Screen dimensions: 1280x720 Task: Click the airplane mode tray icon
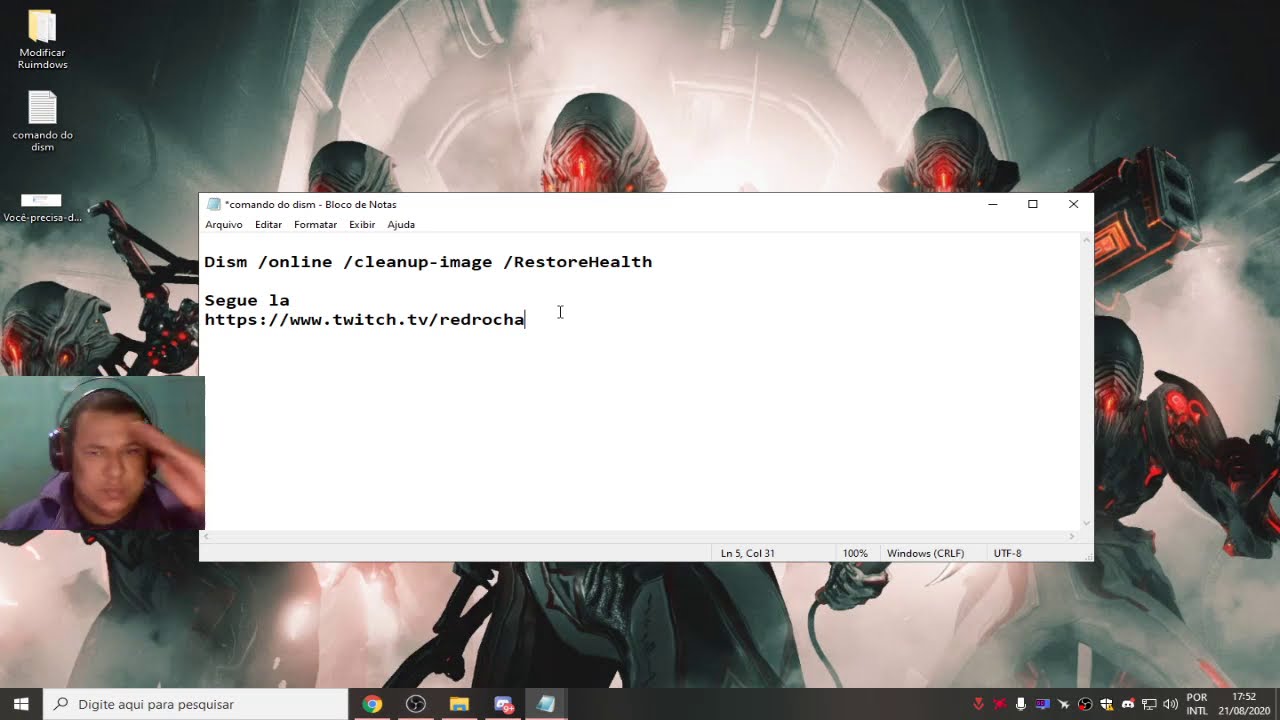(x=1064, y=704)
